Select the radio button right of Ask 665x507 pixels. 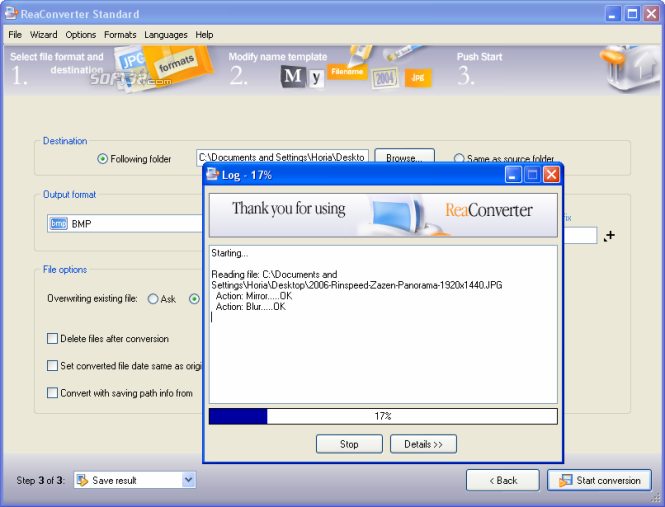(194, 299)
